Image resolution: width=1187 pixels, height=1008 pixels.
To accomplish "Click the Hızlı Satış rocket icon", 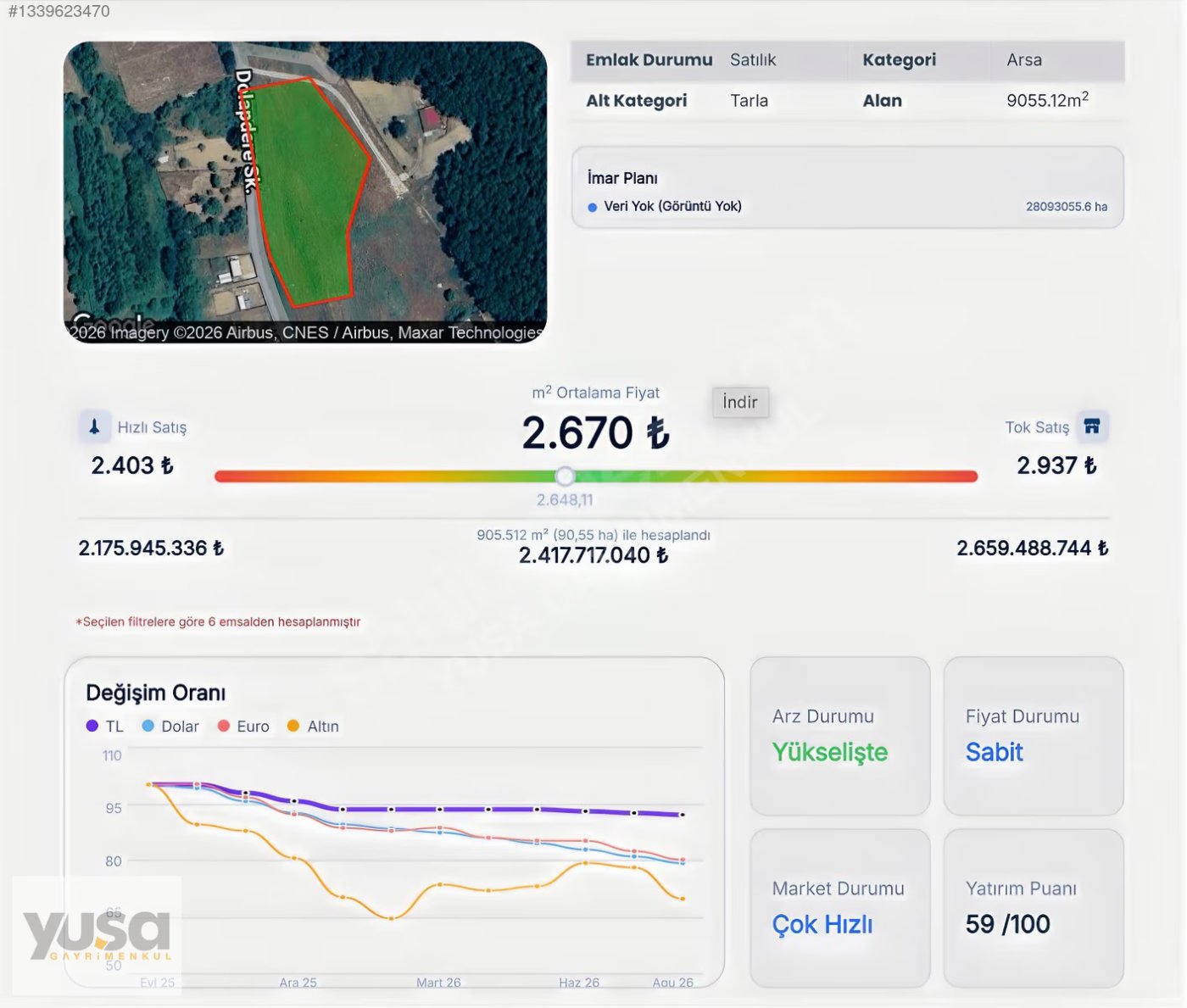I will (x=94, y=426).
